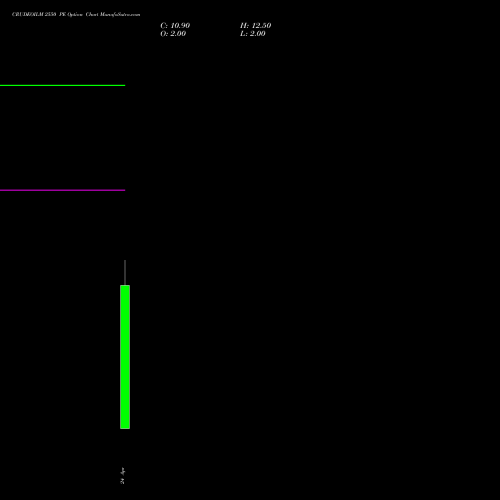
Task: Click the green candlestick body
Action: click(125, 357)
